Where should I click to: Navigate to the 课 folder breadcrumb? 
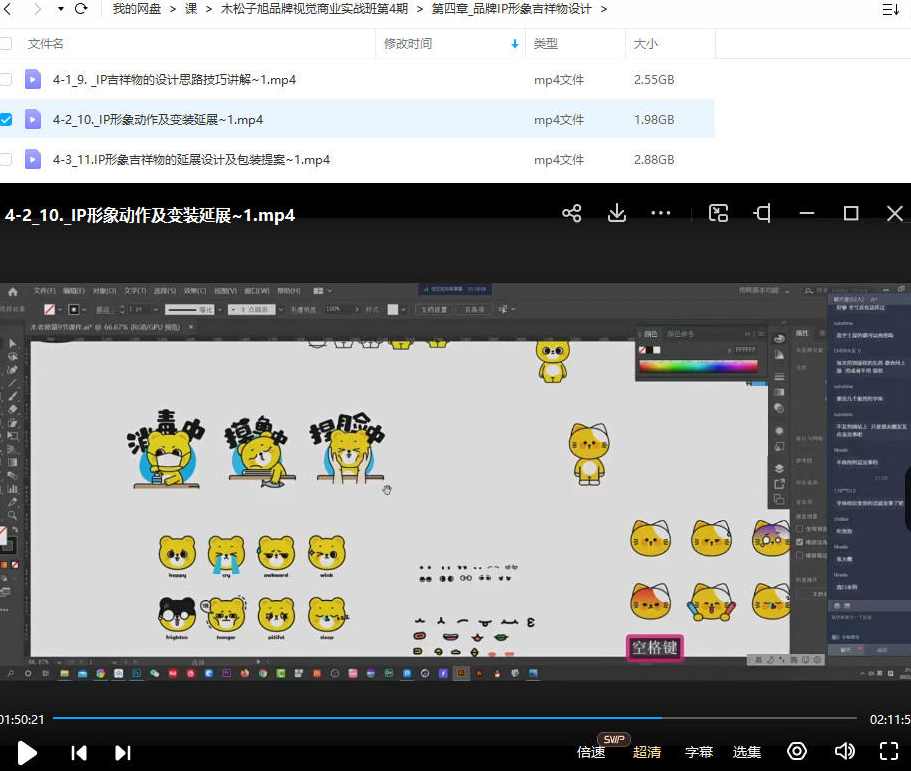[190, 9]
